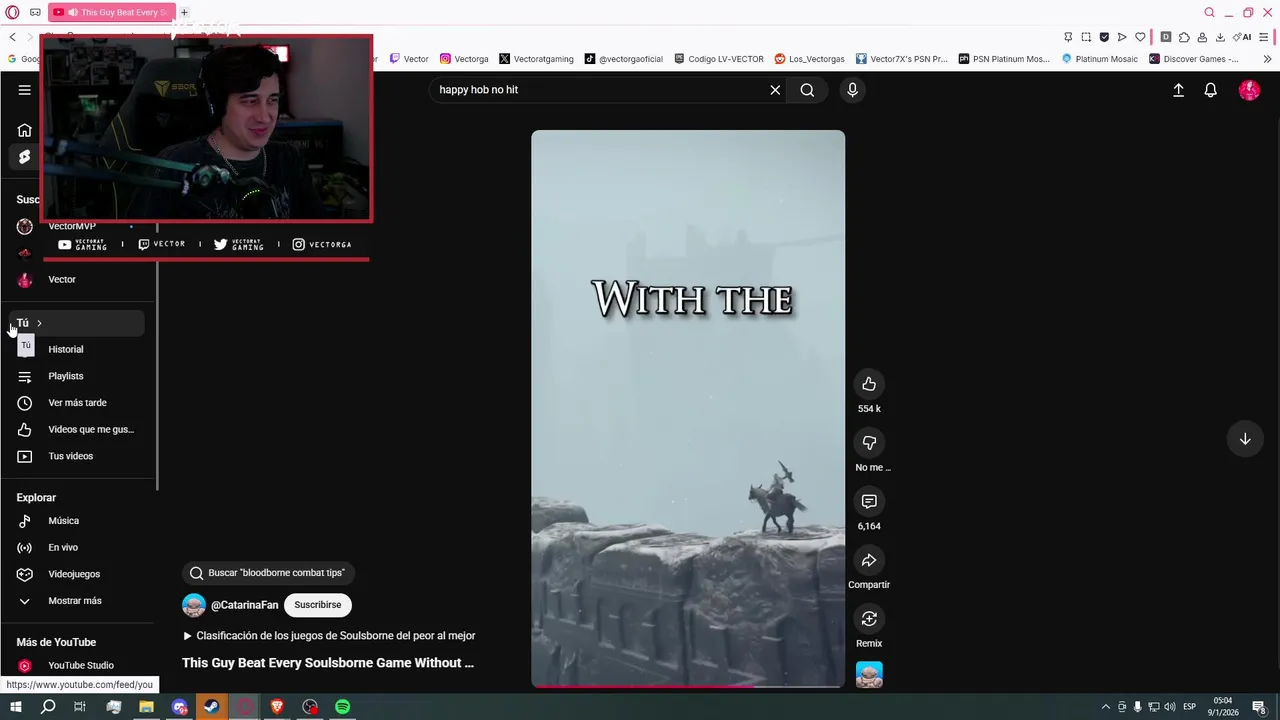Open Steam from the Windows taskbar
This screenshot has width=1280, height=720.
(x=212, y=707)
